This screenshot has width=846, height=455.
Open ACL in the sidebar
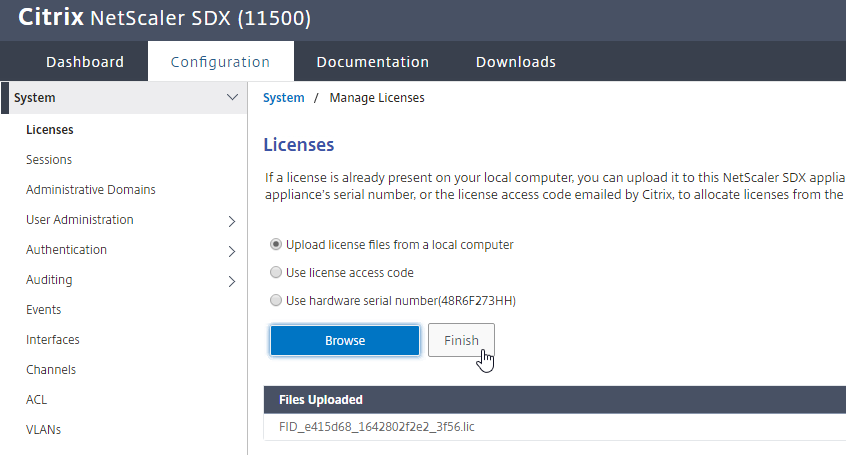pyautogui.click(x=36, y=400)
